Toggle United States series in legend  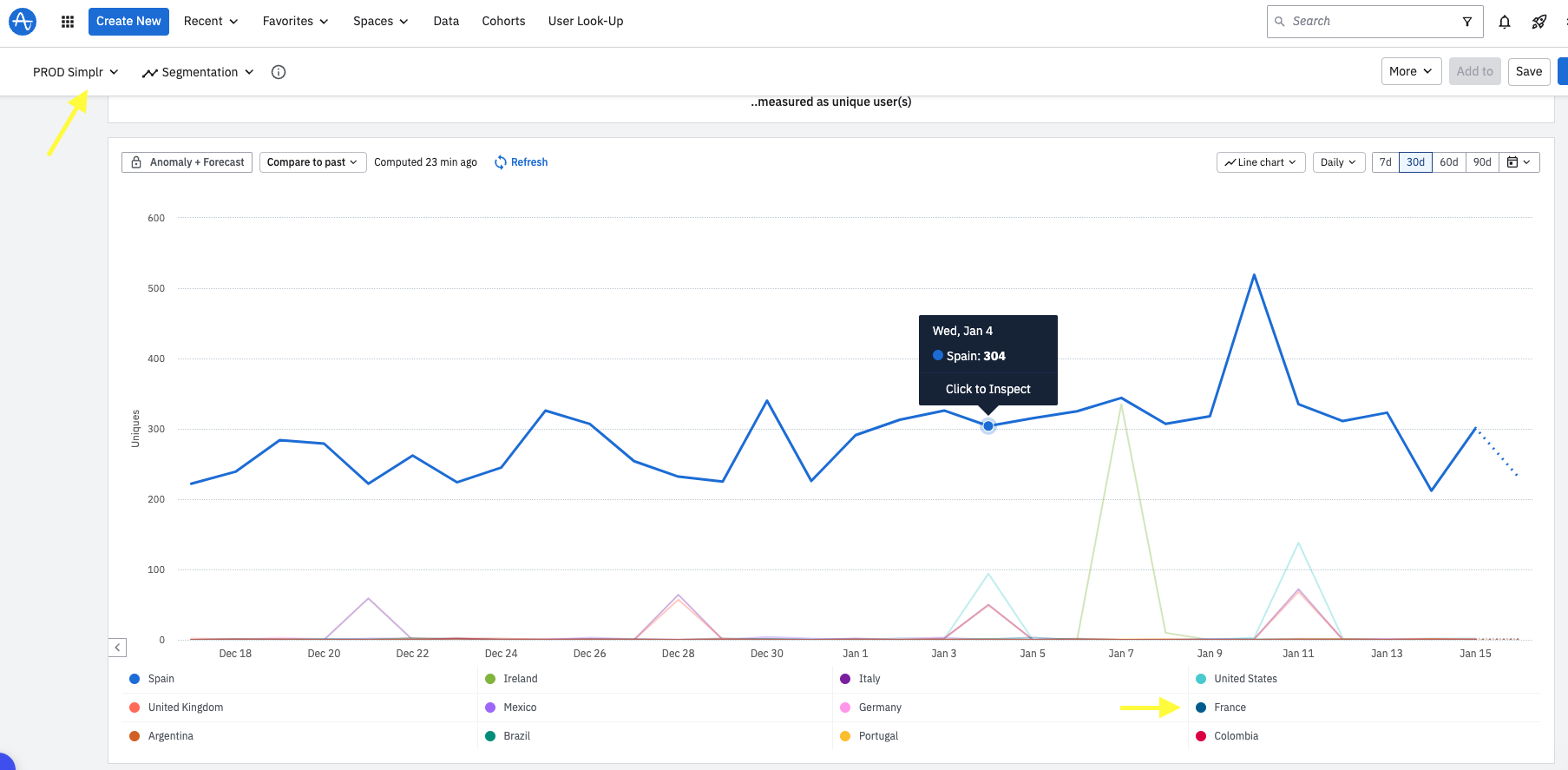pyautogui.click(x=1236, y=679)
